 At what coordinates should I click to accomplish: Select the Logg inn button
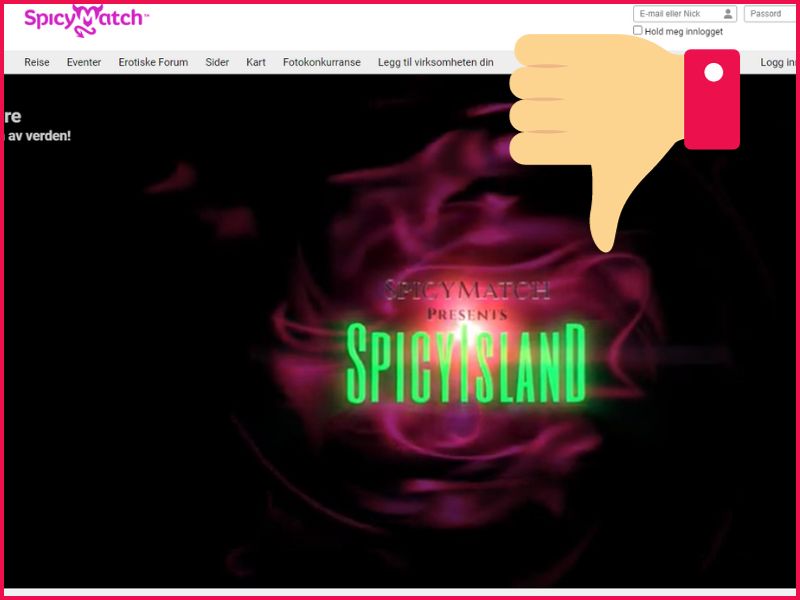pyautogui.click(x=778, y=62)
